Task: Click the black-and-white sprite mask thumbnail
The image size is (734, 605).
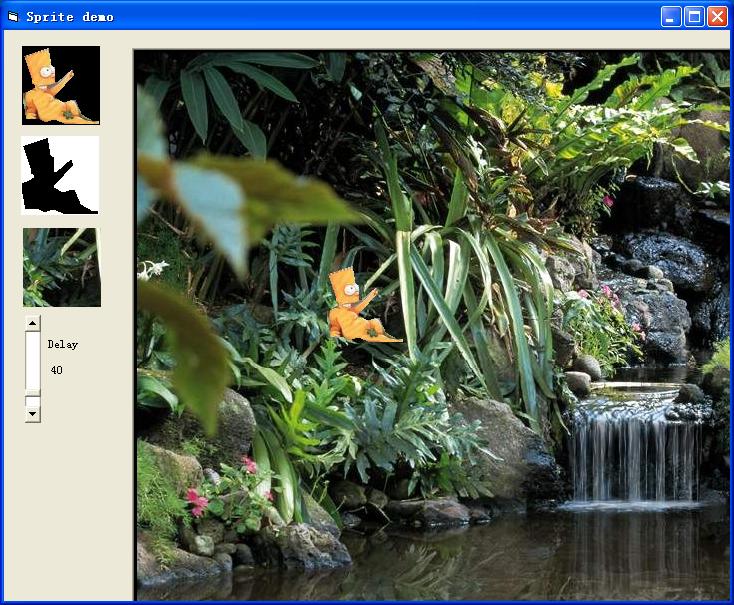Action: [x=60, y=175]
